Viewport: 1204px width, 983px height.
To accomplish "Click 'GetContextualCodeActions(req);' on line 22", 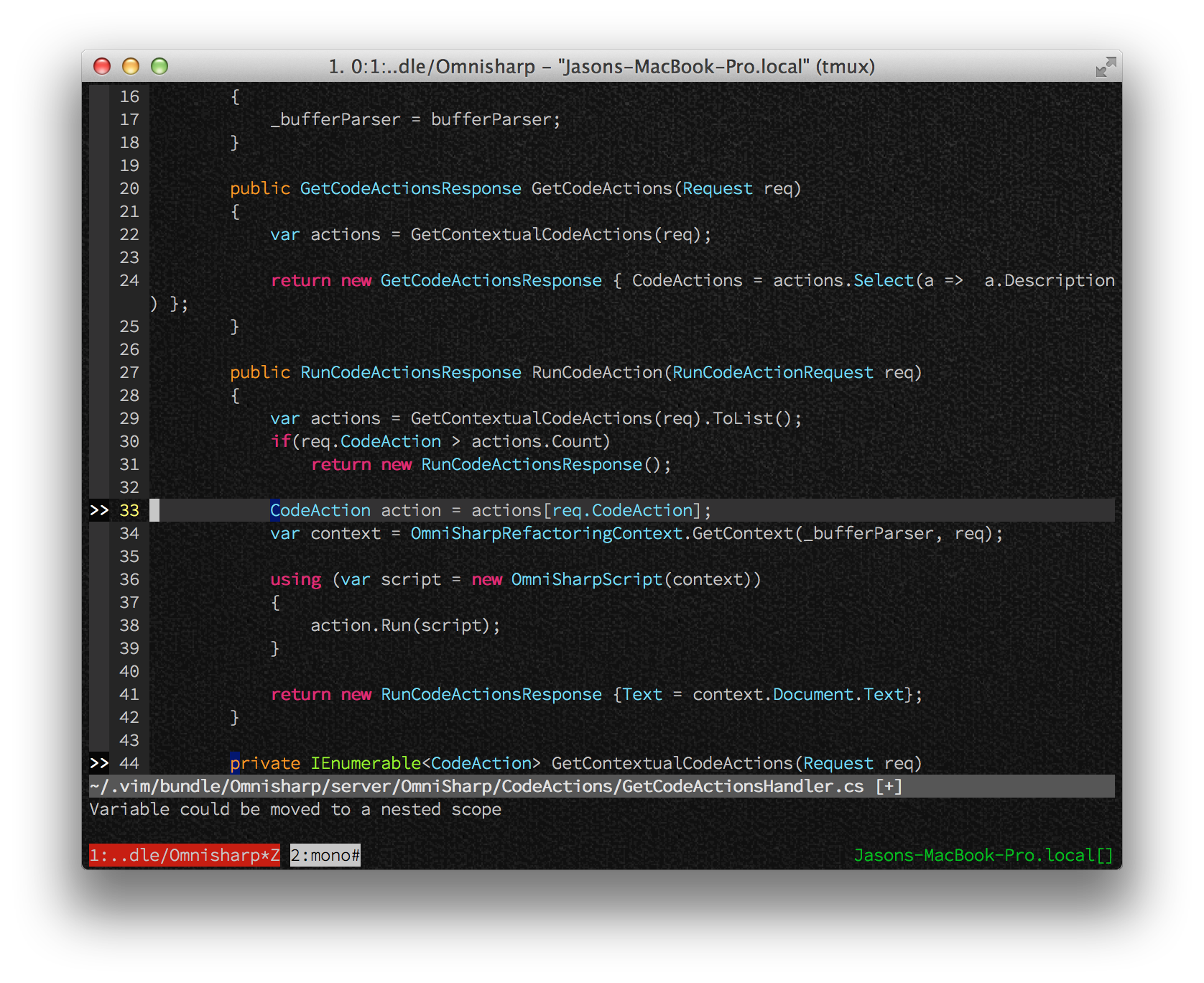I will pos(561,234).
